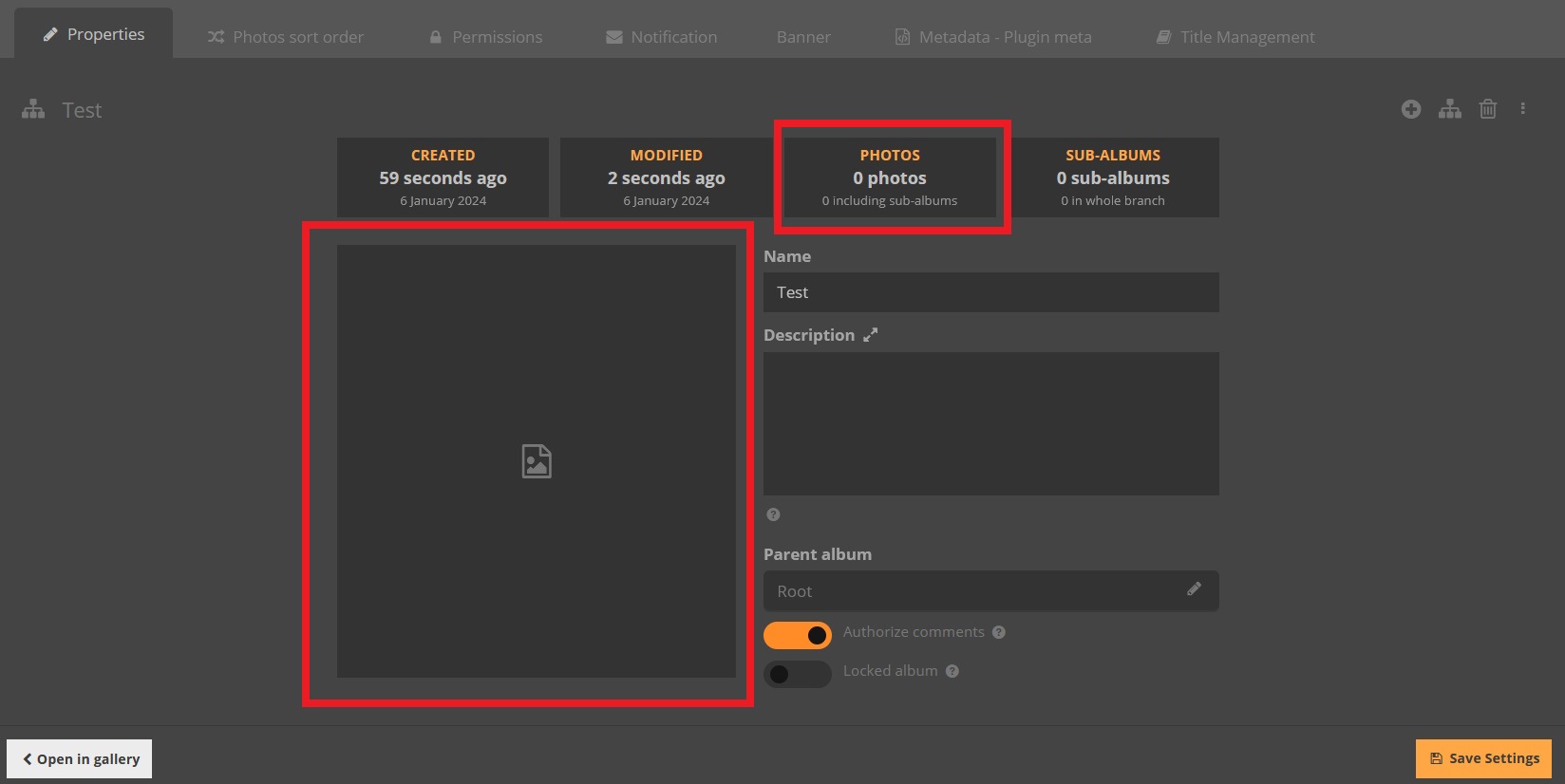Enable the Locked album toggle
The height and width of the screenshot is (784, 1565).
[x=798, y=674]
